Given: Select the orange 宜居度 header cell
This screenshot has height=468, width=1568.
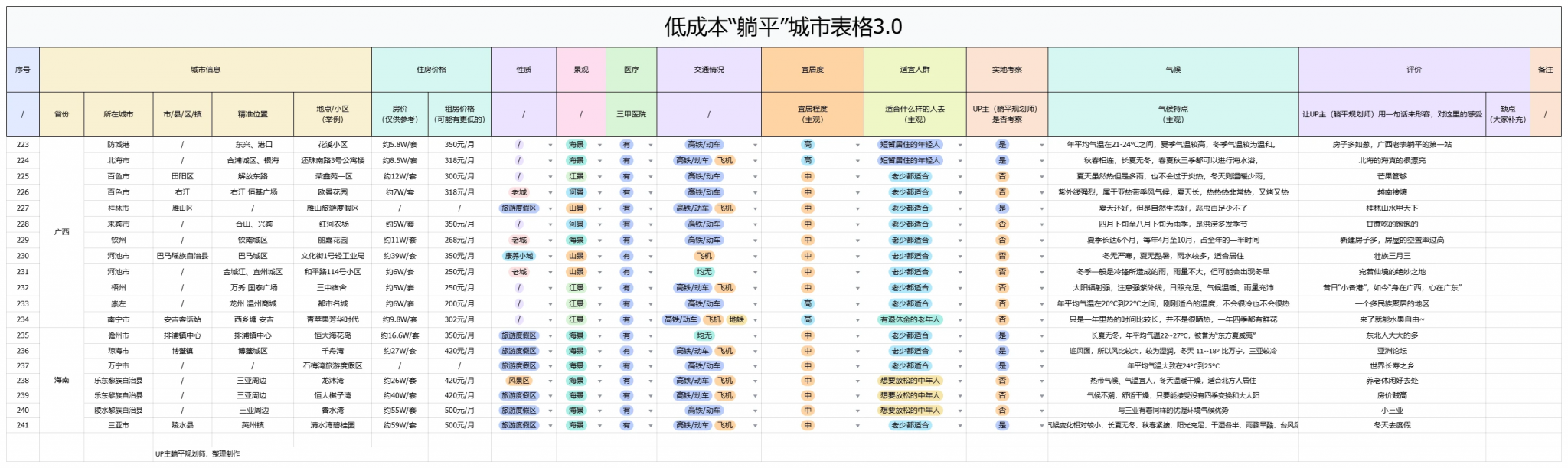Looking at the screenshot, I should [812, 70].
